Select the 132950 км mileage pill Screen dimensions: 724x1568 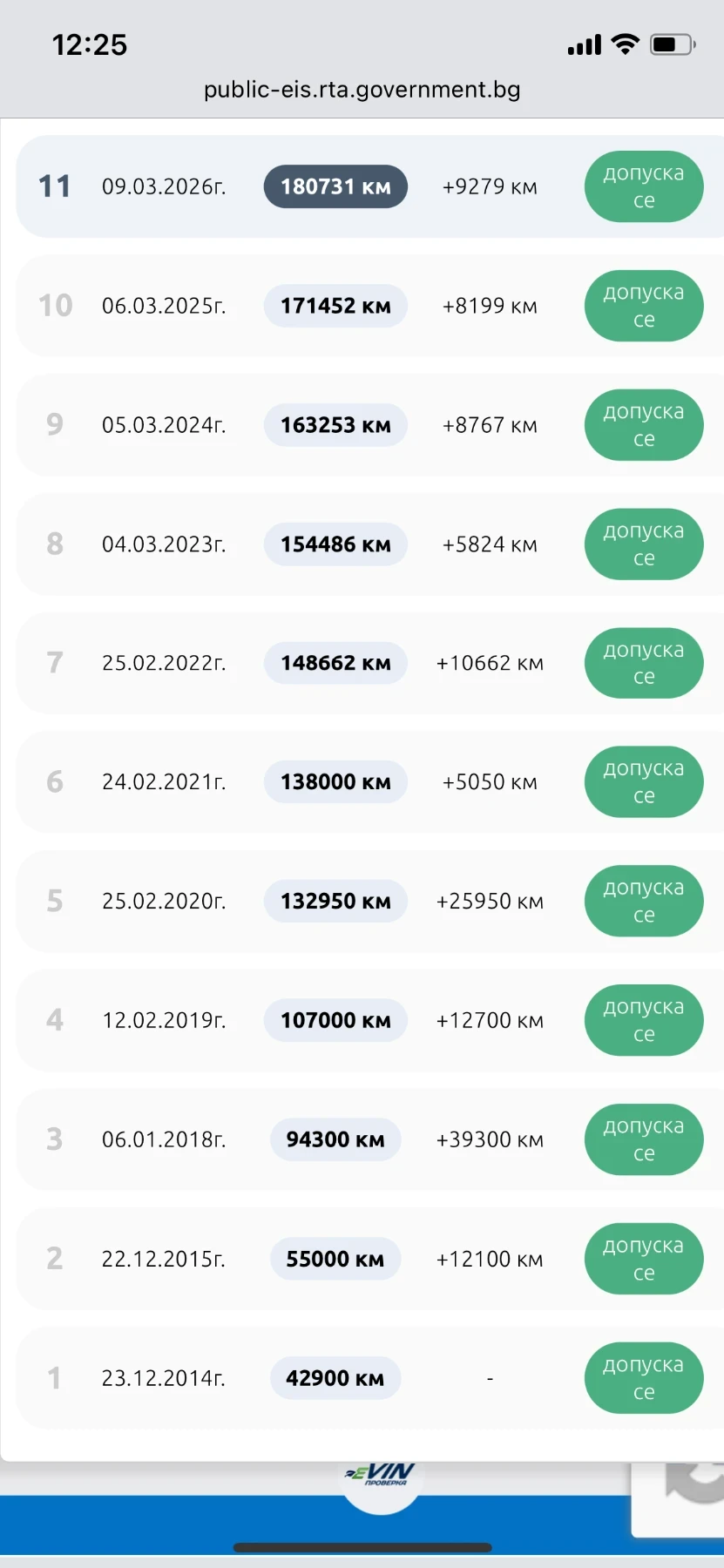point(335,901)
